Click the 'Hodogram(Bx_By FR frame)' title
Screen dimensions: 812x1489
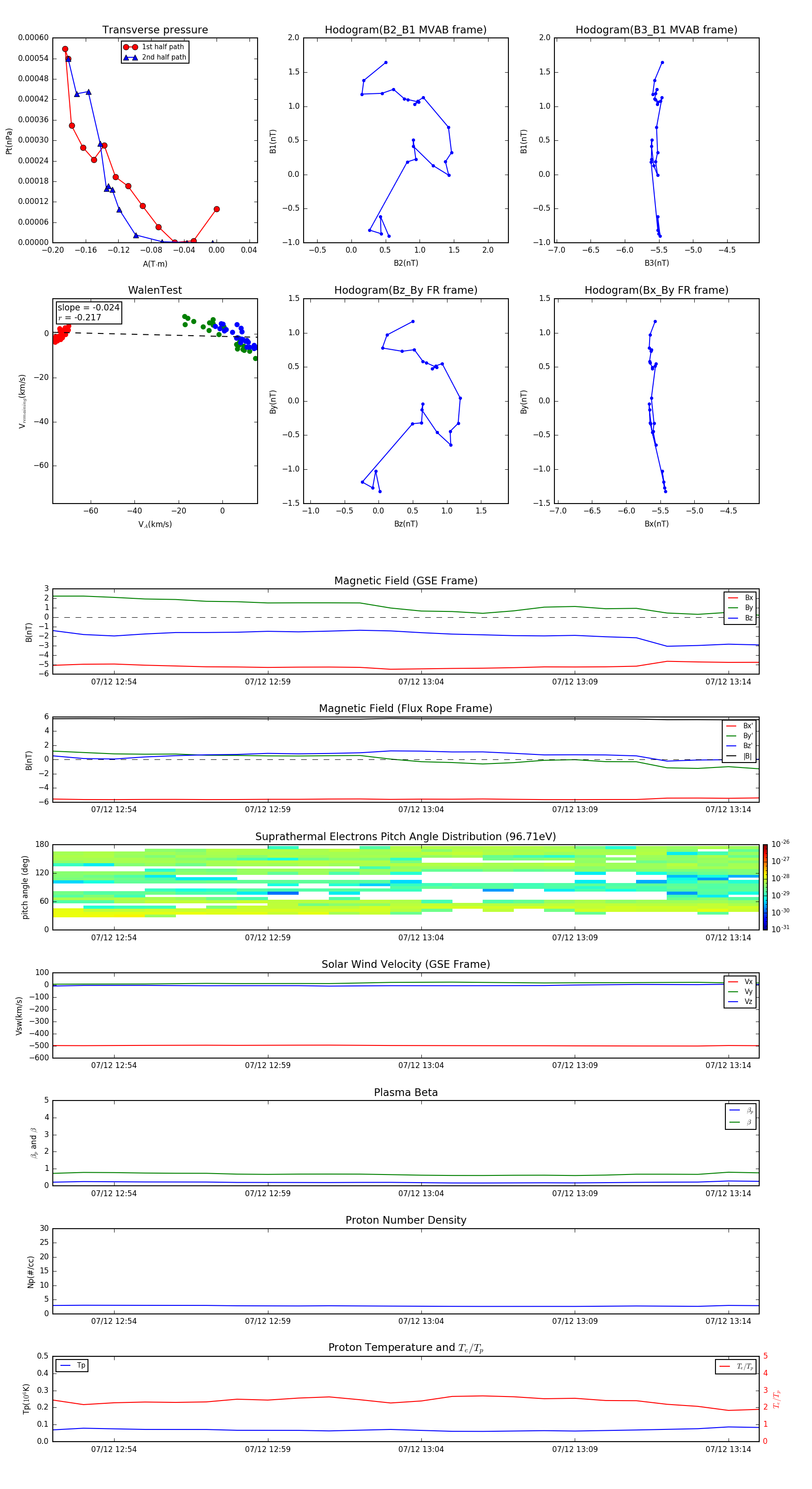tap(656, 290)
